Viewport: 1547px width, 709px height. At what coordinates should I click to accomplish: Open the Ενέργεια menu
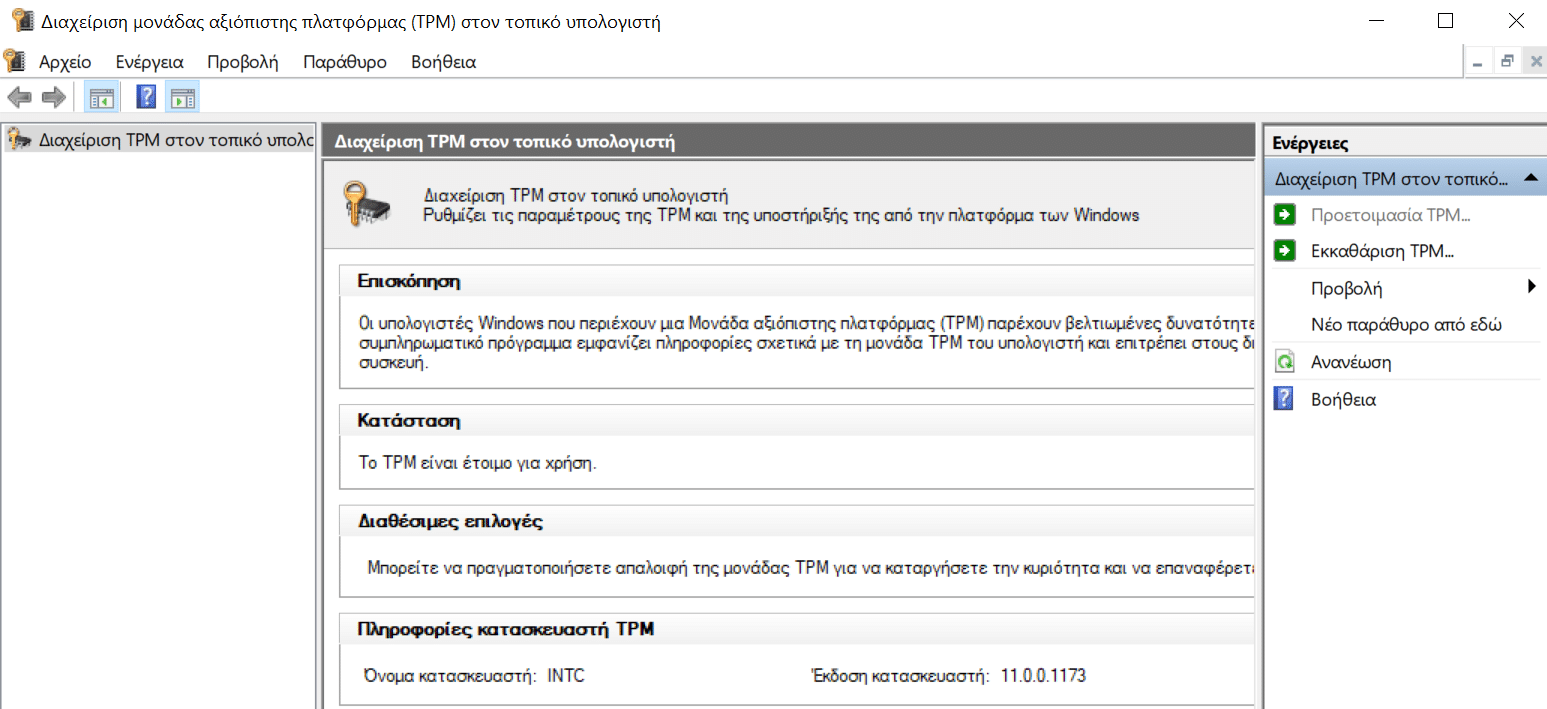pyautogui.click(x=150, y=62)
